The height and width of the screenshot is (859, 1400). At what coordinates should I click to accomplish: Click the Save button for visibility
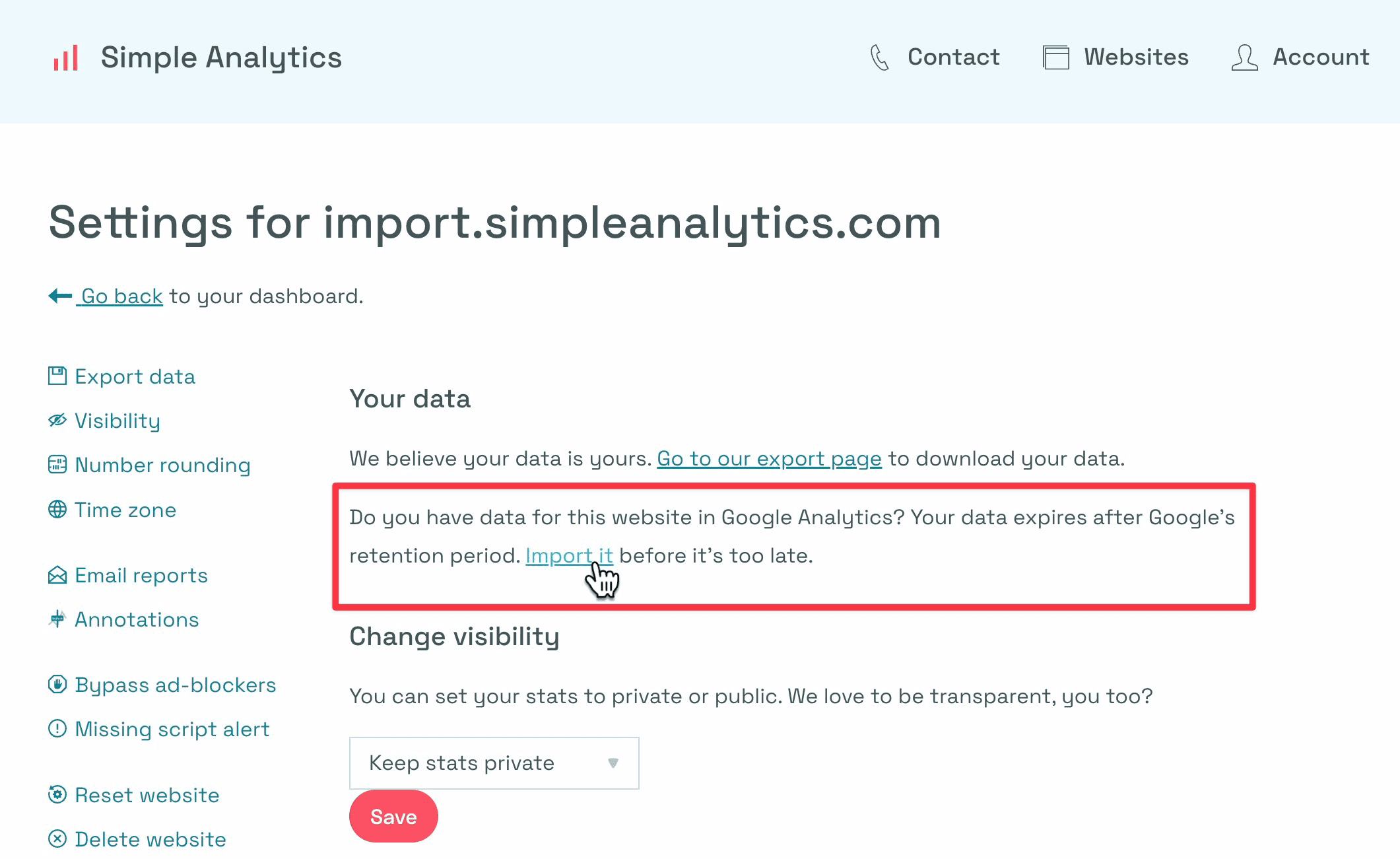[x=395, y=817]
